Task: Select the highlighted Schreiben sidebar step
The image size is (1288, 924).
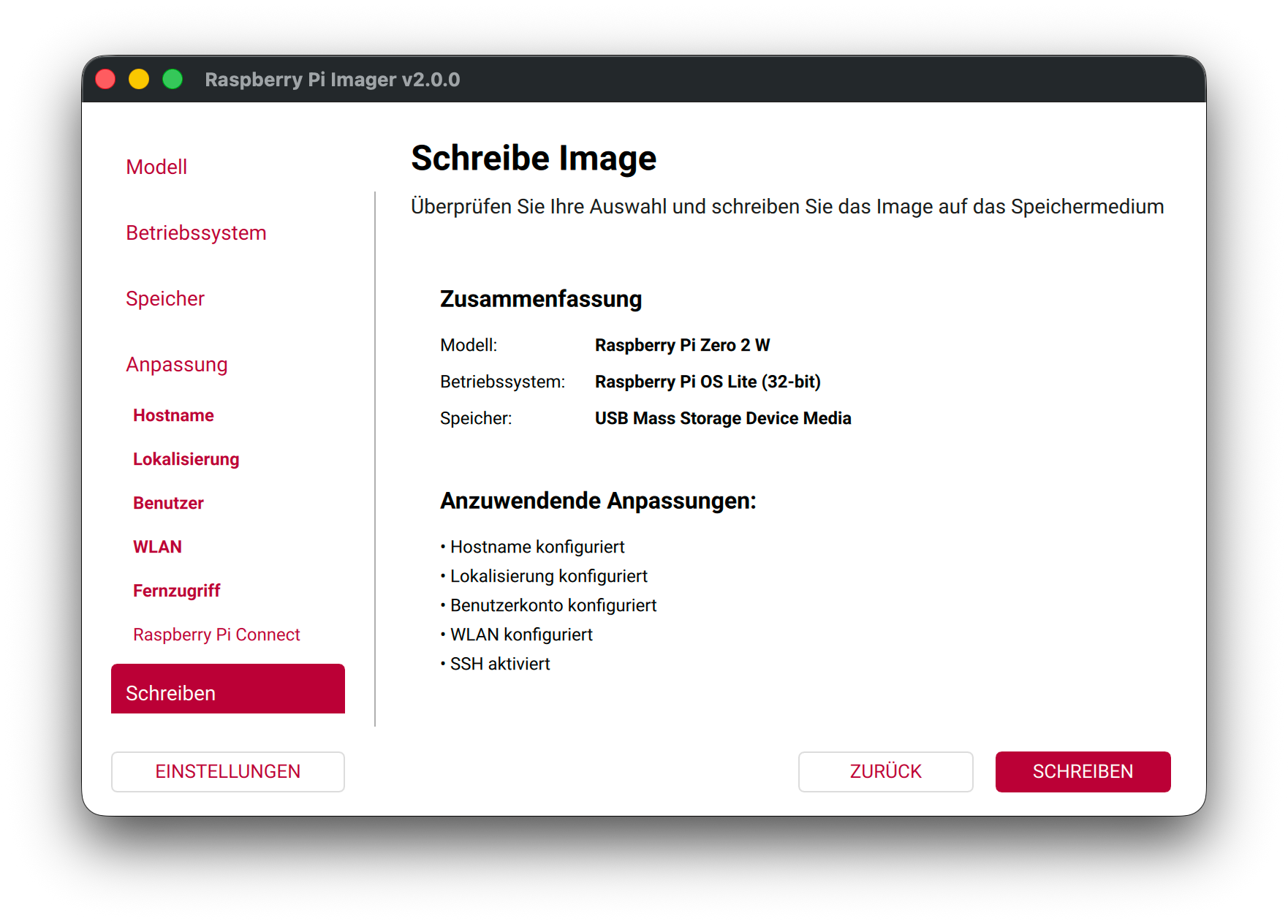Action: tap(227, 690)
